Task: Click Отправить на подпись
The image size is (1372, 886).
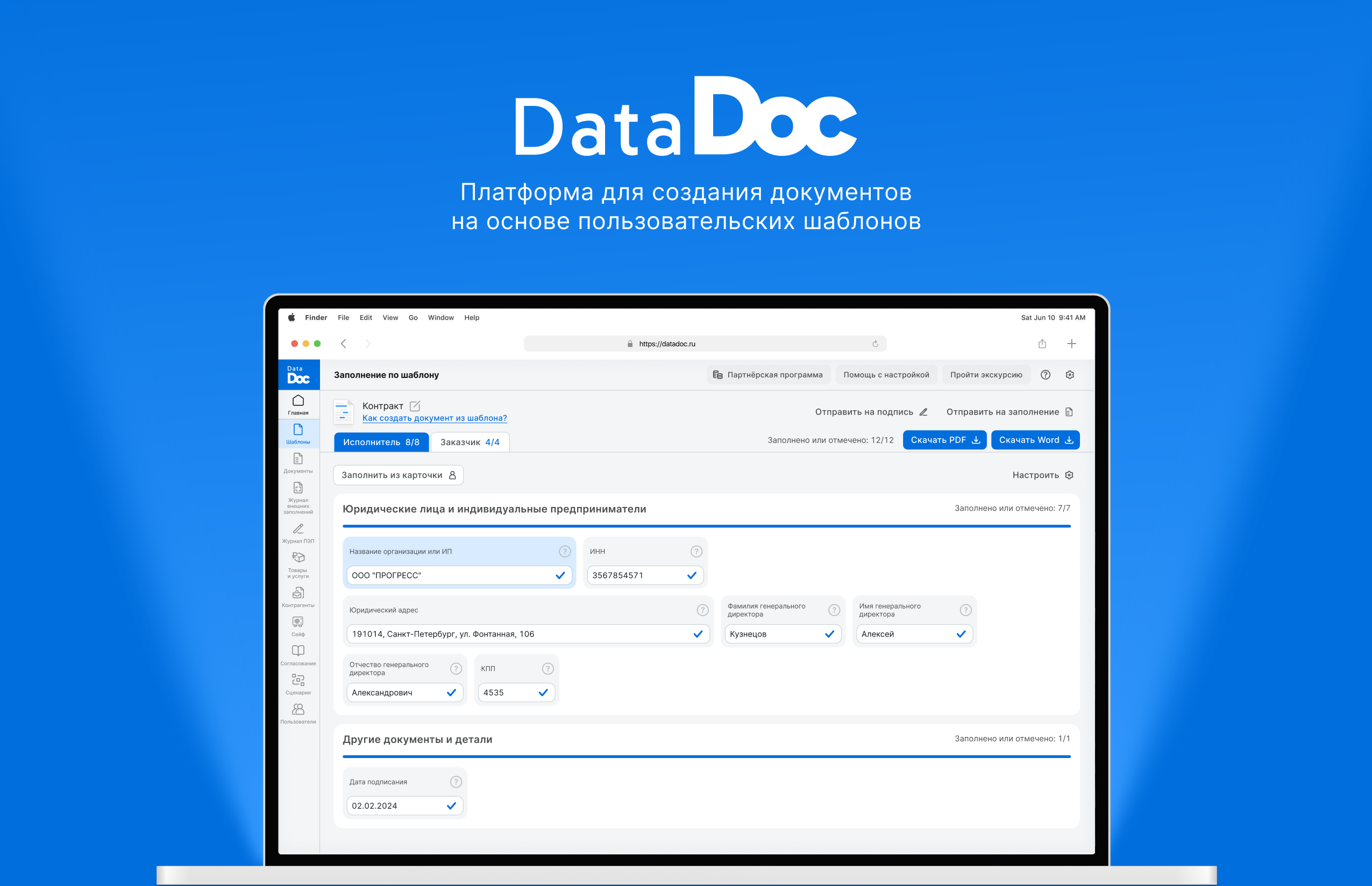Action: [x=871, y=412]
